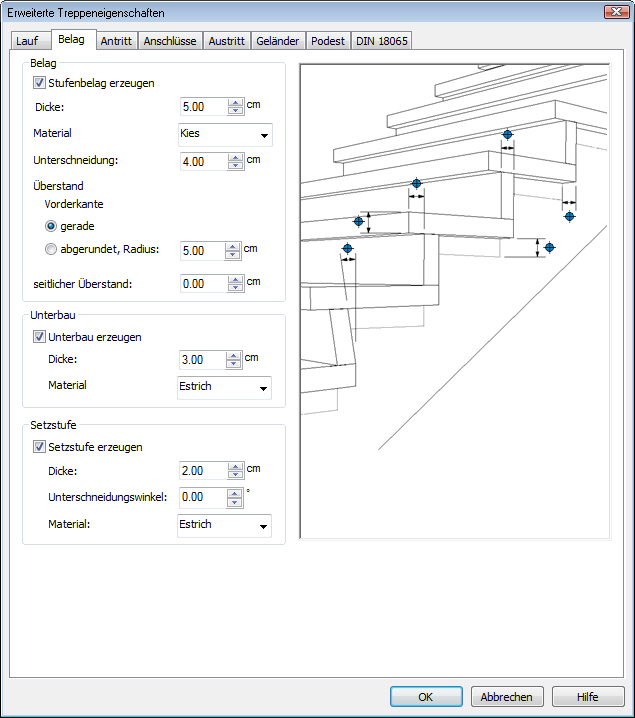Click the Unterbau Dicke field with 3.00
This screenshot has width=635, height=718.
202,360
